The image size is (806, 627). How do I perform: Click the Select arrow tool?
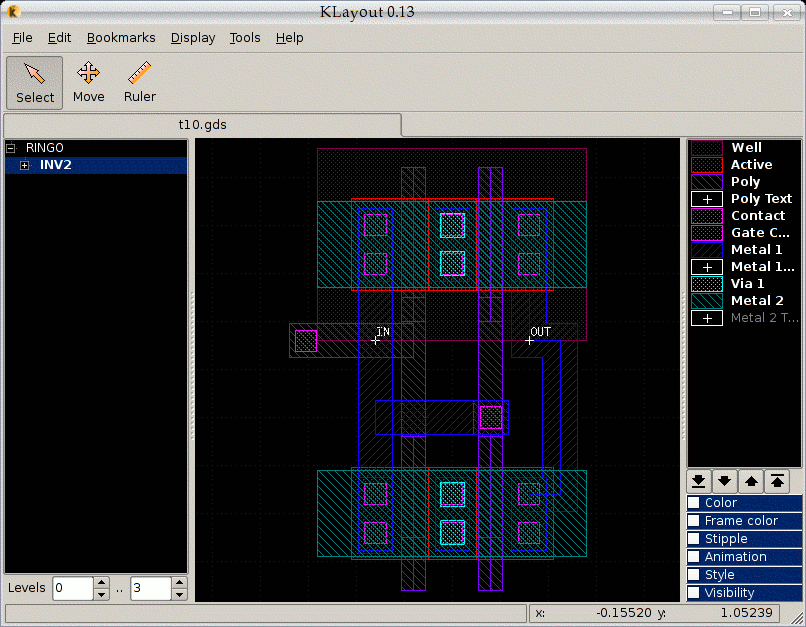click(35, 82)
